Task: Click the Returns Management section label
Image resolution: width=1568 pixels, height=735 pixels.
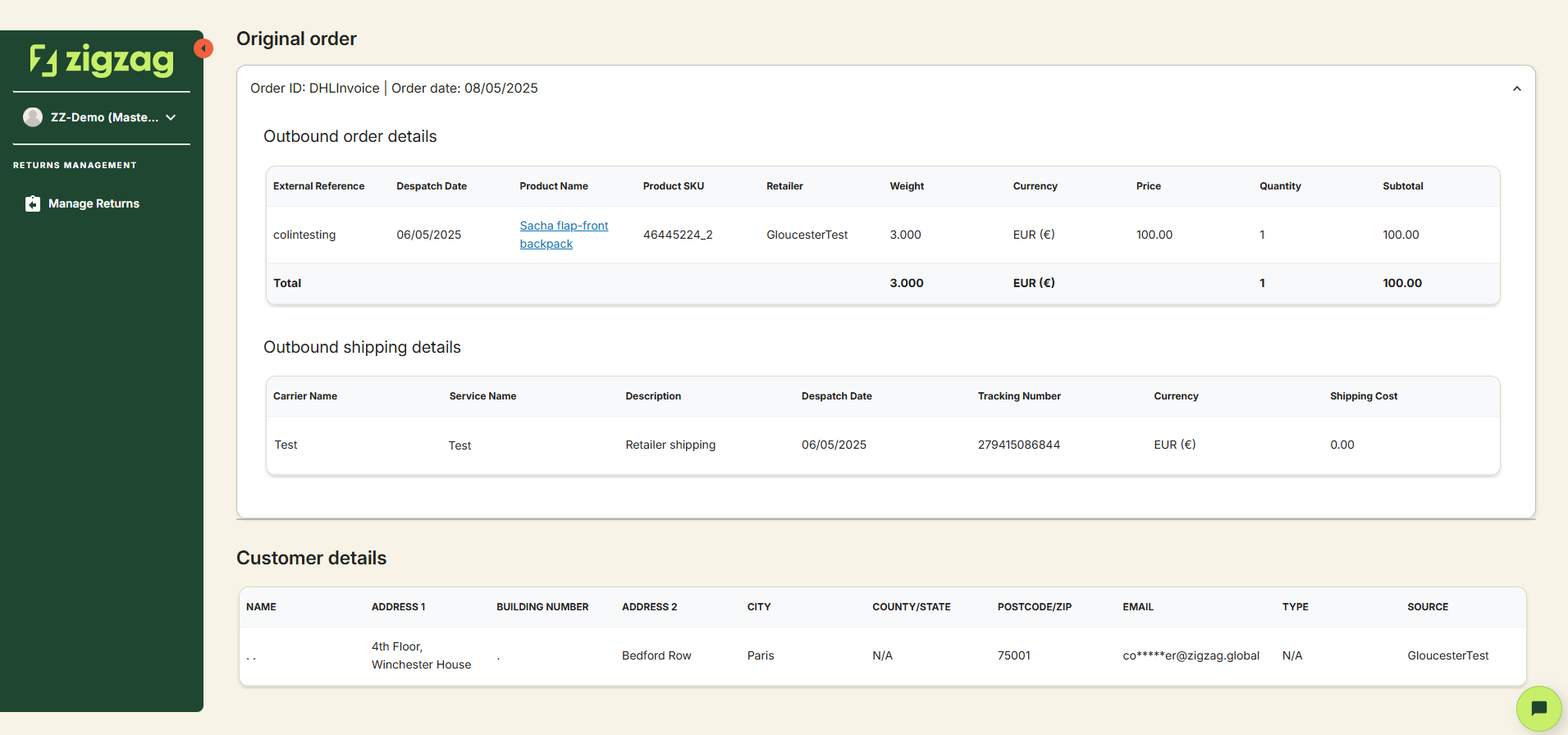Action: [x=75, y=165]
